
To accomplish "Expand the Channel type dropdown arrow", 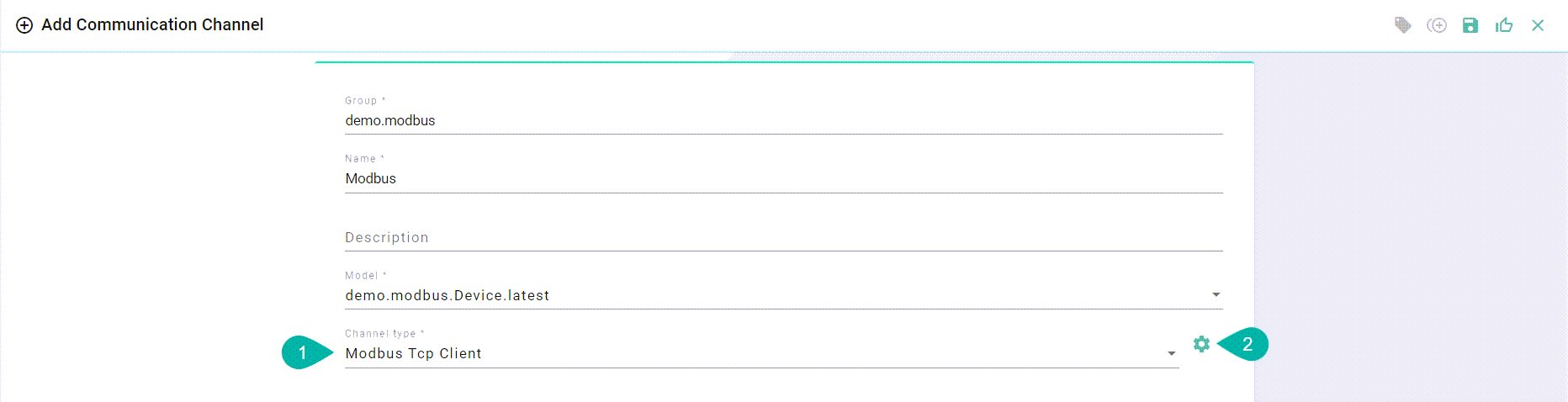I will [x=1171, y=353].
